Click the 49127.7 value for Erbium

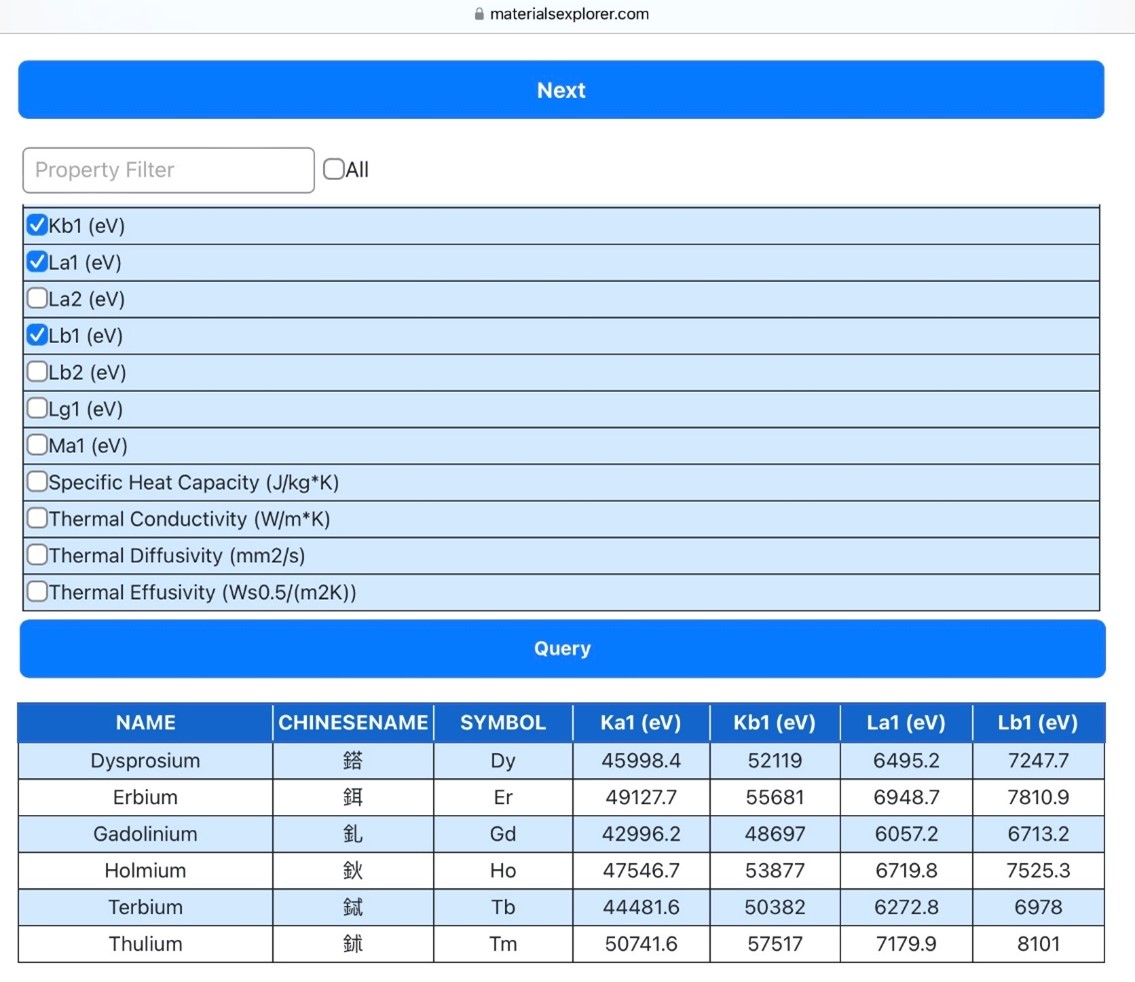641,797
